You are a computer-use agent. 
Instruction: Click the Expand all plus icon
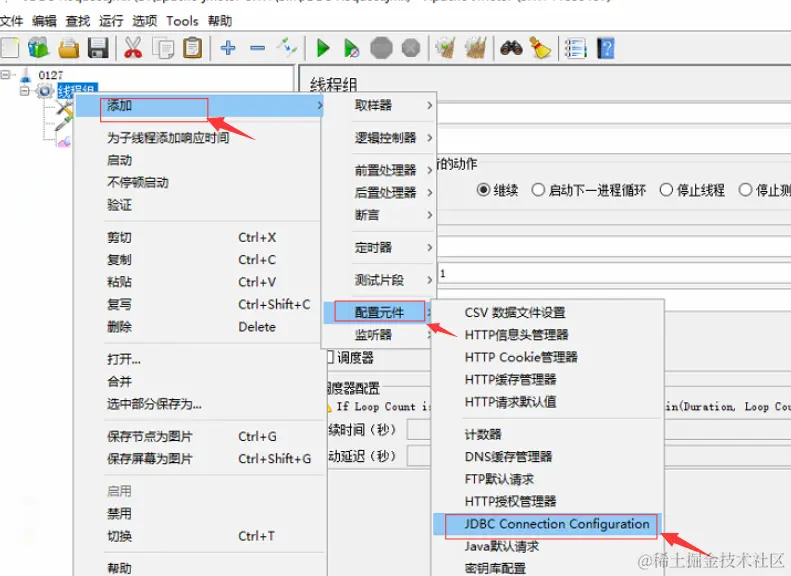tap(228, 48)
